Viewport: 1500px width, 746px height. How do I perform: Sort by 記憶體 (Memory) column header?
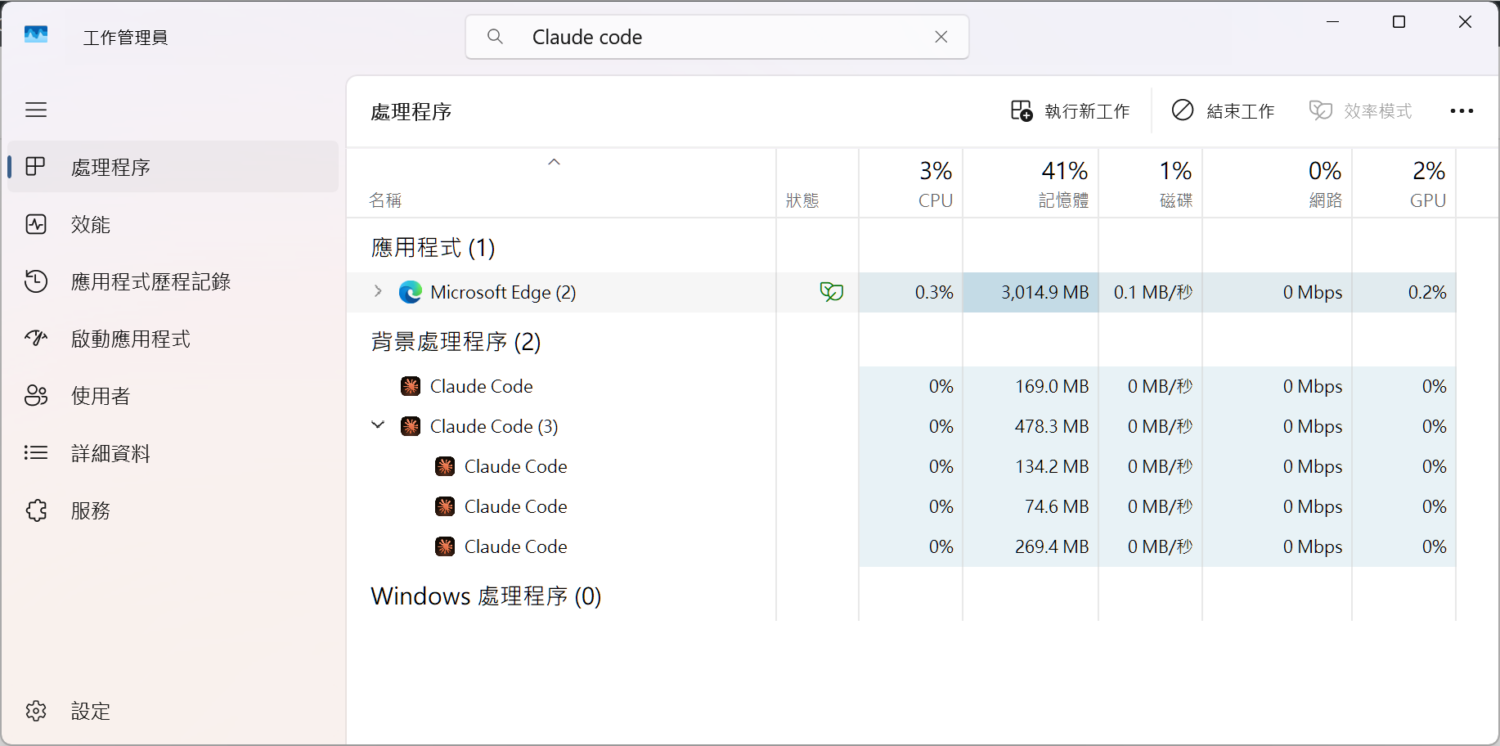(x=1031, y=183)
